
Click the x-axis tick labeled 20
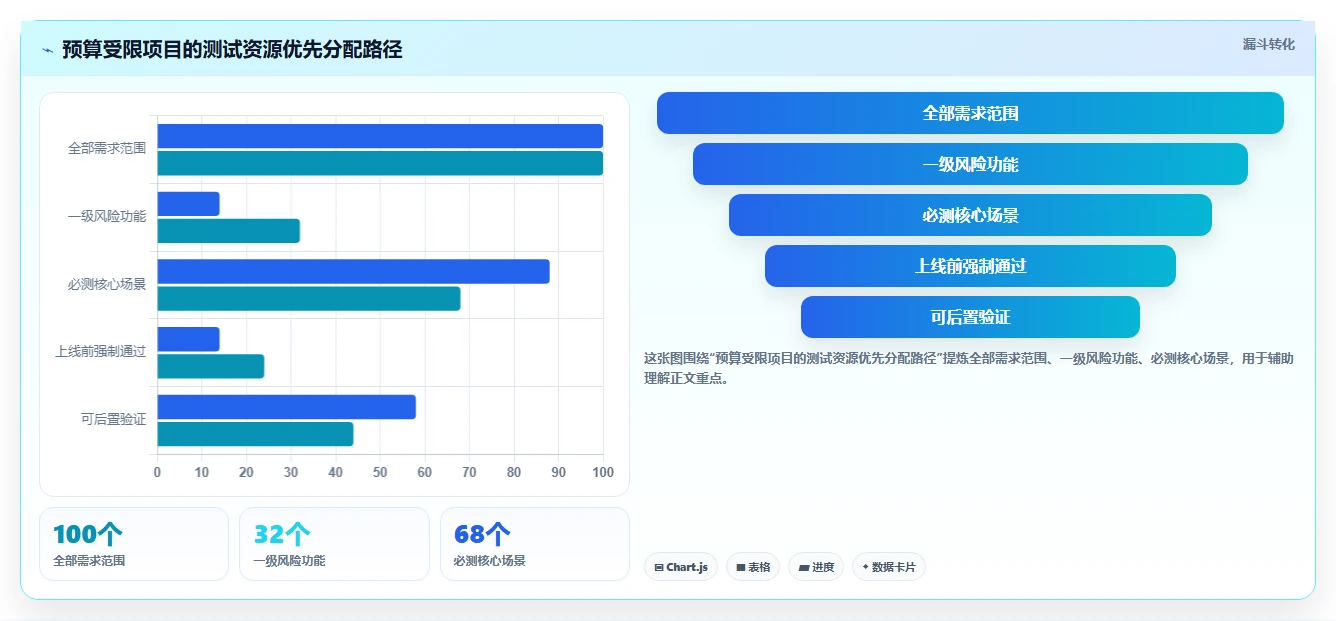coord(246,472)
